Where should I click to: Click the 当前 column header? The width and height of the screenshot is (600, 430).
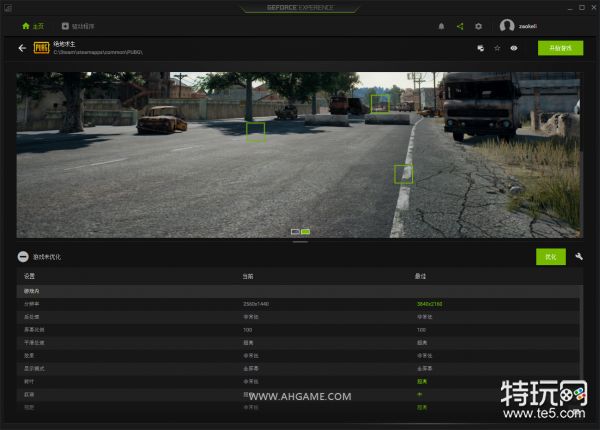[248, 276]
